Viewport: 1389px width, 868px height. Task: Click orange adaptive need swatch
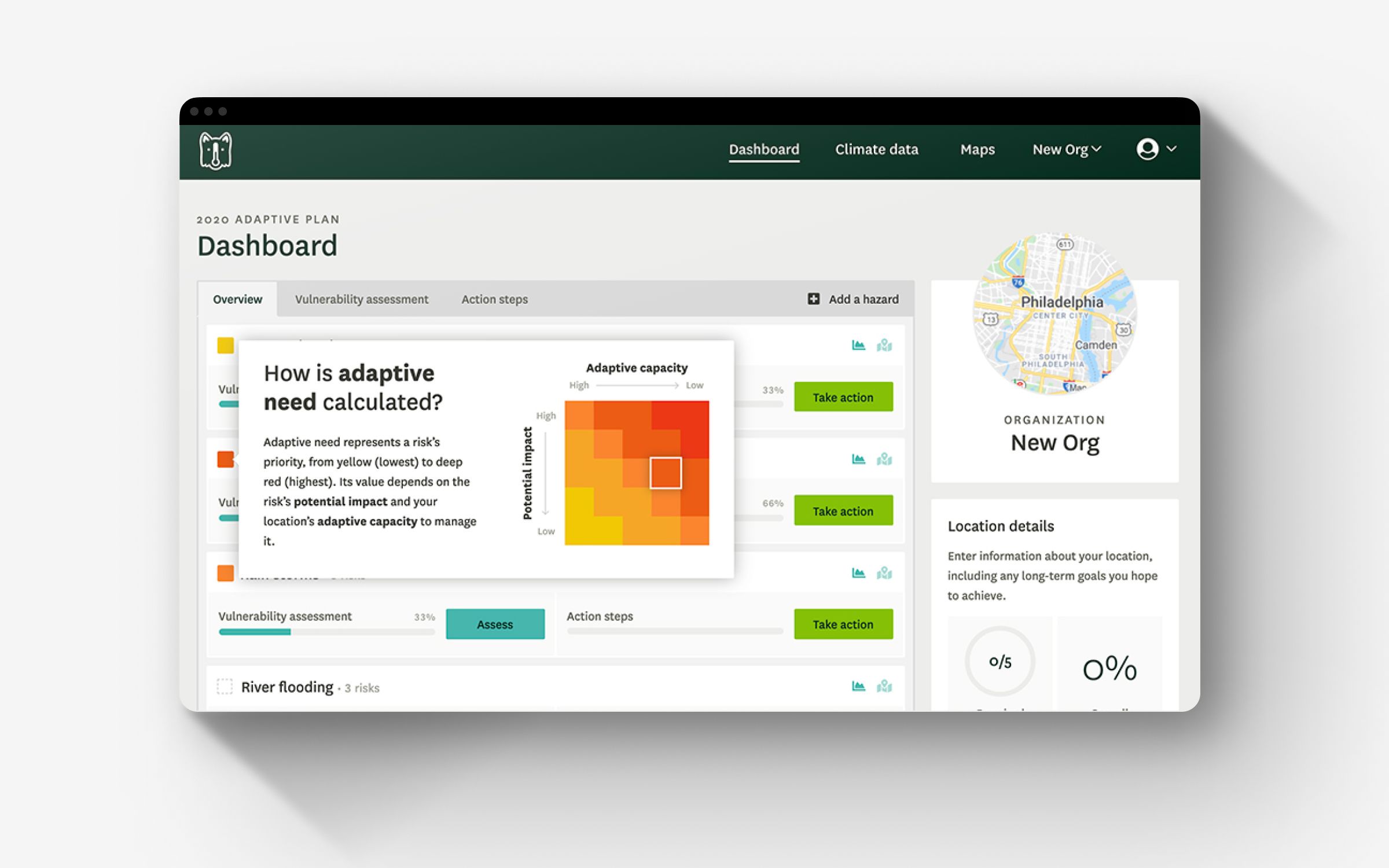point(225,573)
